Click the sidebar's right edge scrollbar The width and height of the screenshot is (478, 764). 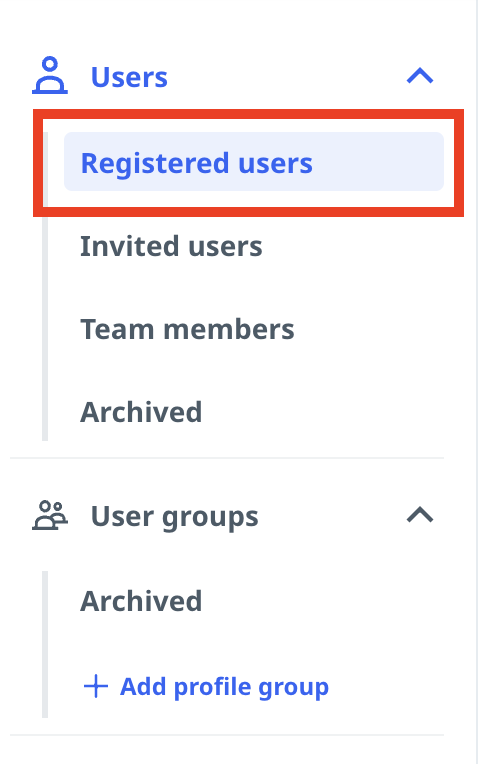tap(477, 382)
